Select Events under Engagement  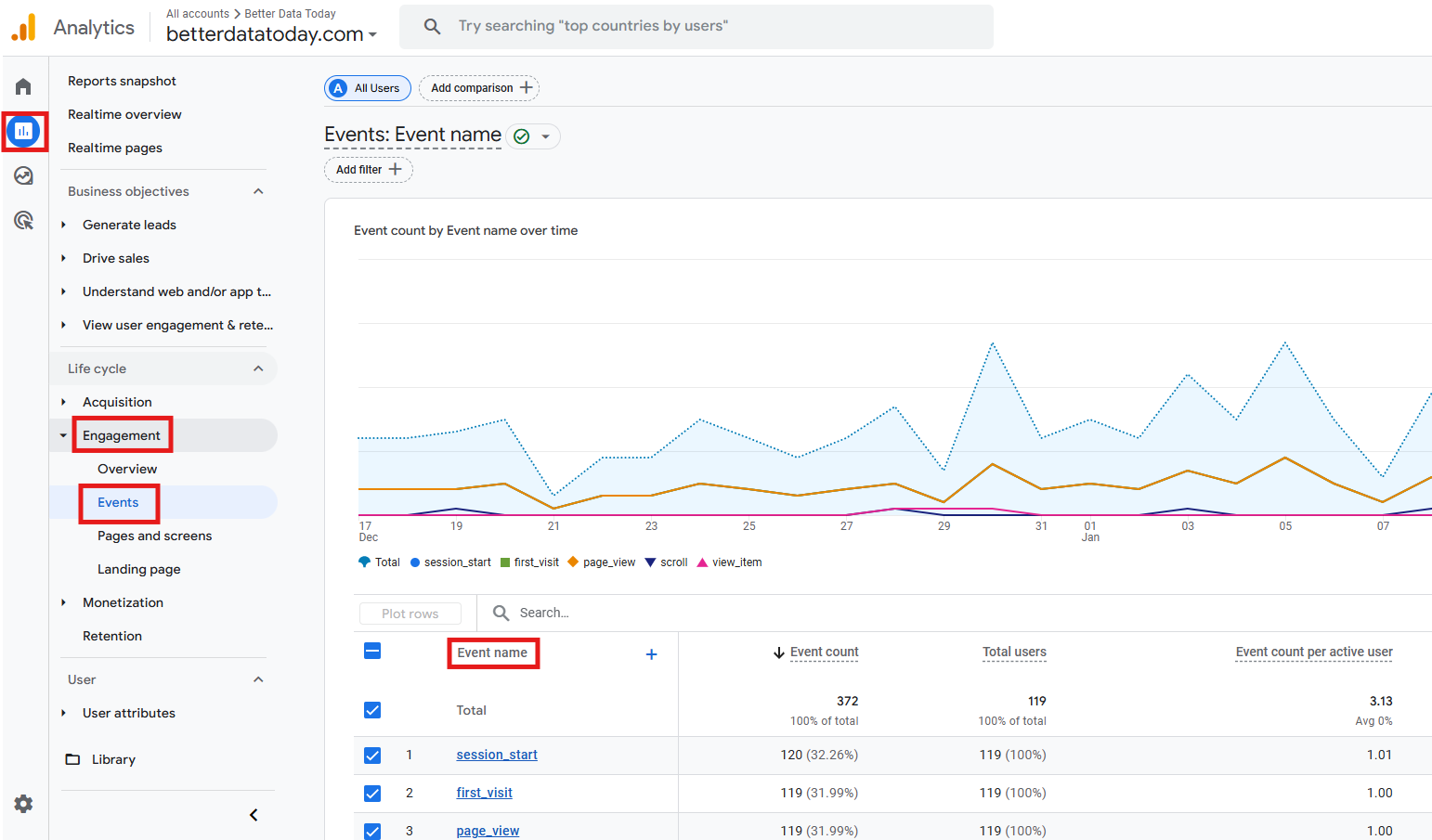pos(118,502)
